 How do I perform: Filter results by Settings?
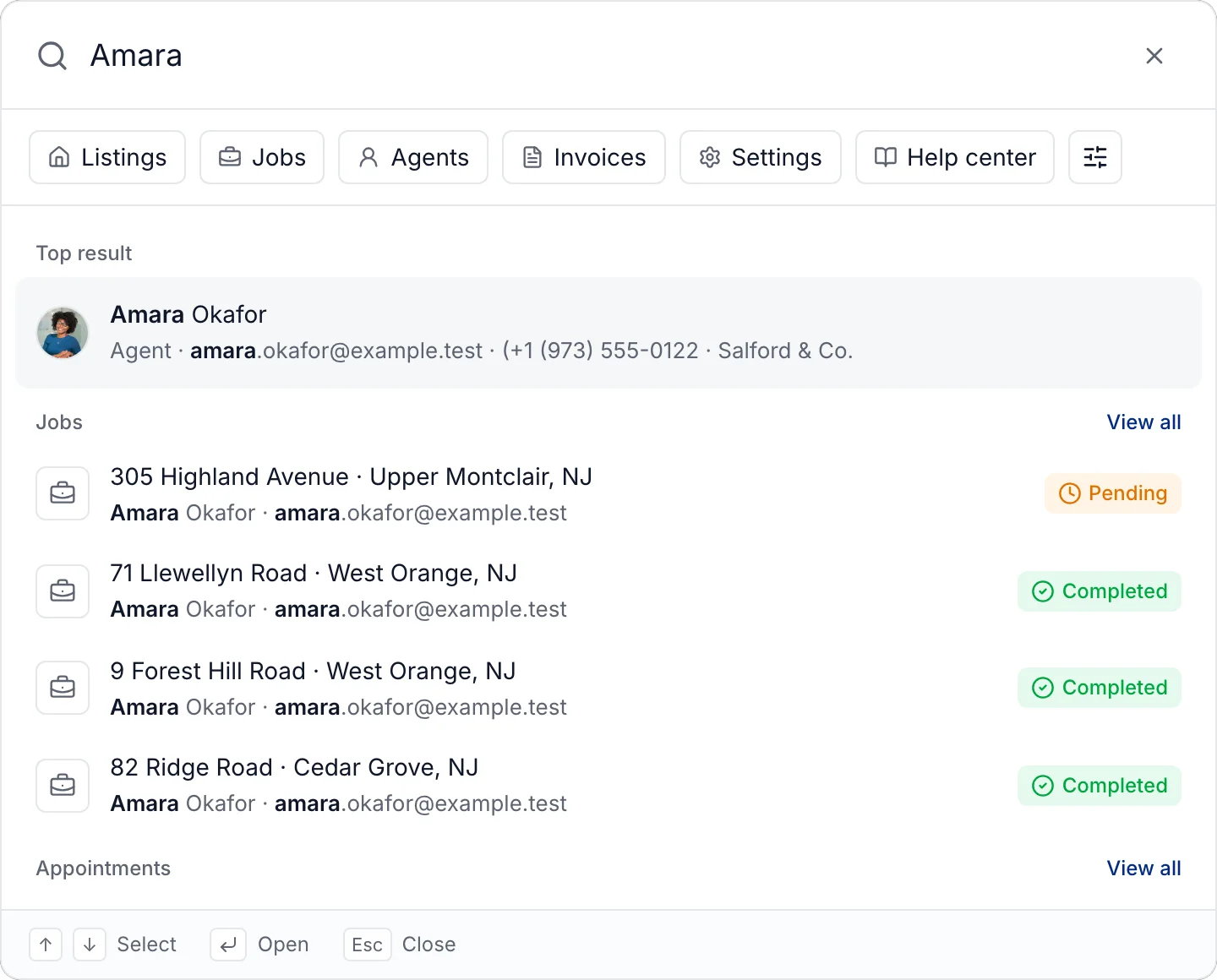(761, 157)
